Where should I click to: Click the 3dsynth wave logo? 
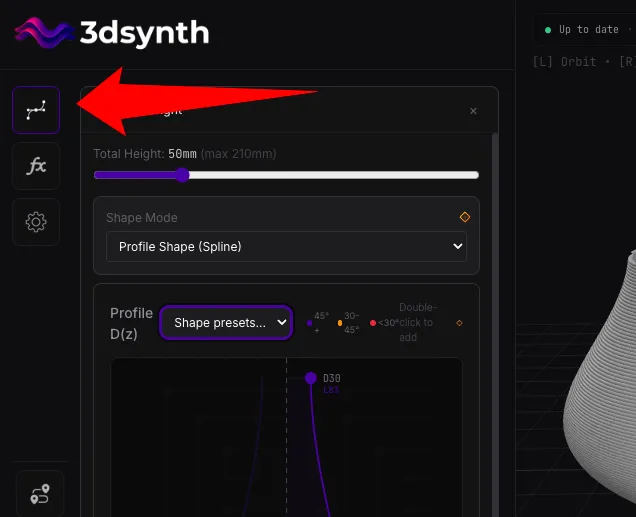pyautogui.click(x=42, y=32)
